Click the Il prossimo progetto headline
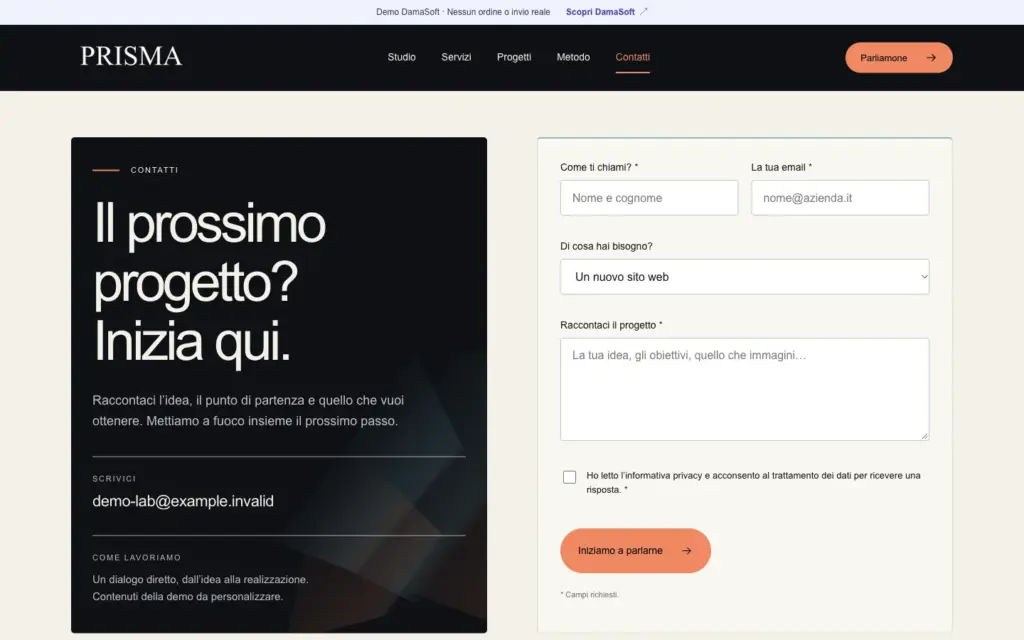Viewport: 1024px width, 640px height. tap(209, 282)
